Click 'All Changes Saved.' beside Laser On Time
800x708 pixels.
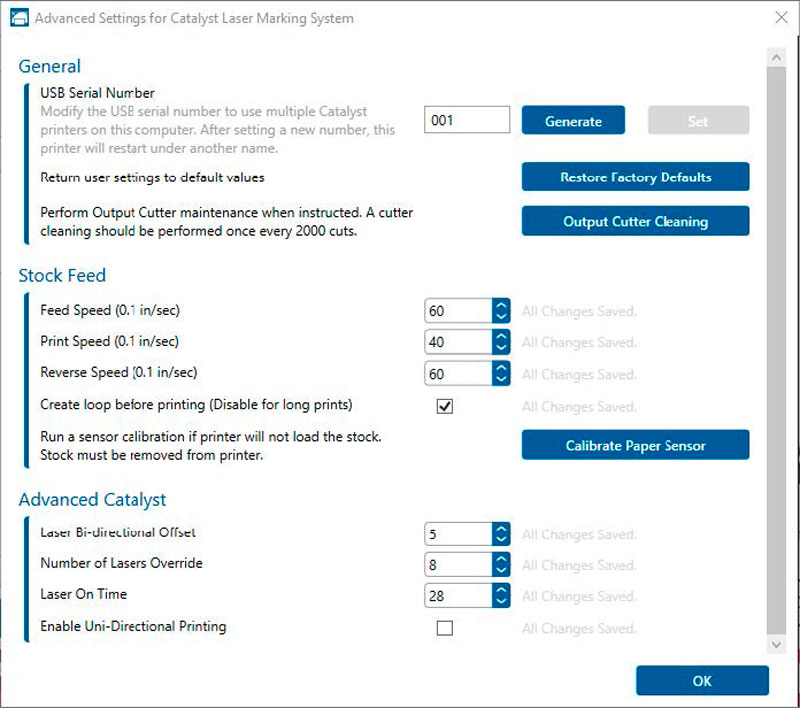(x=579, y=596)
